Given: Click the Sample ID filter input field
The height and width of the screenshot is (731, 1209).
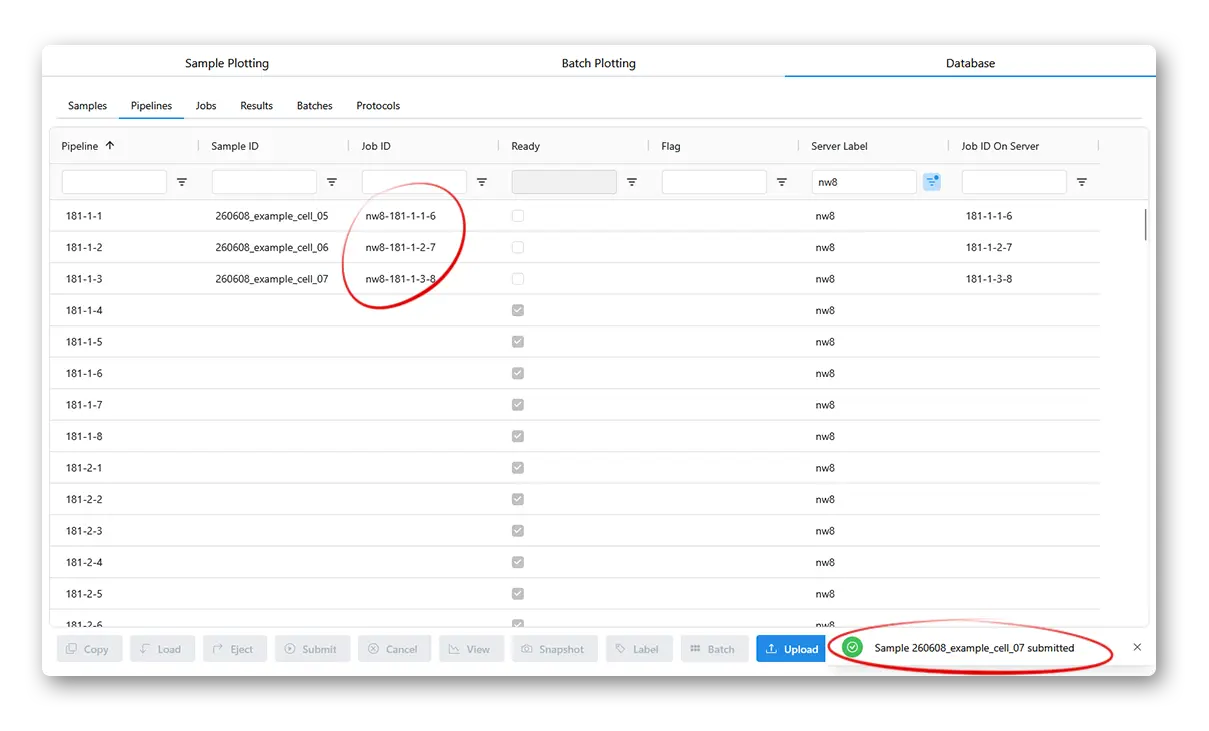Looking at the screenshot, I should 264,182.
